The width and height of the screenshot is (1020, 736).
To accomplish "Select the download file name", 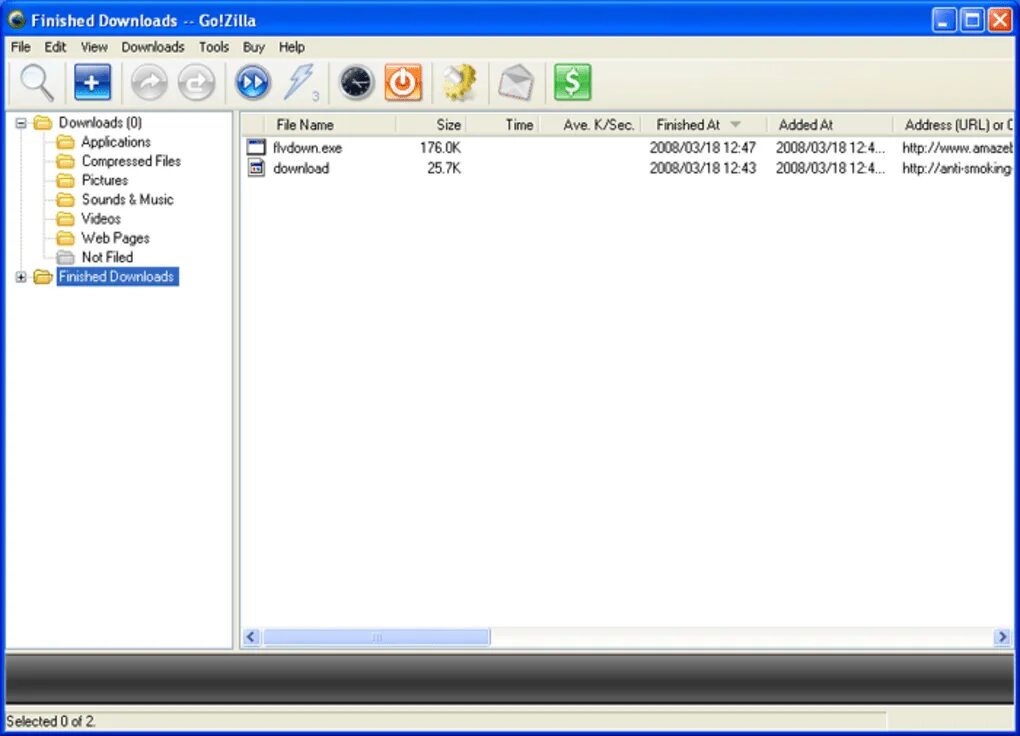I will (301, 169).
